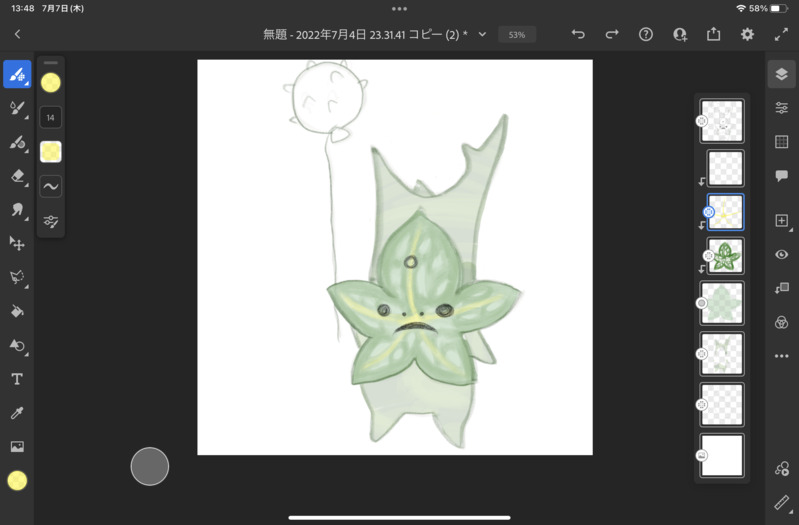Select body sketch layer thumbnail

tap(722, 354)
